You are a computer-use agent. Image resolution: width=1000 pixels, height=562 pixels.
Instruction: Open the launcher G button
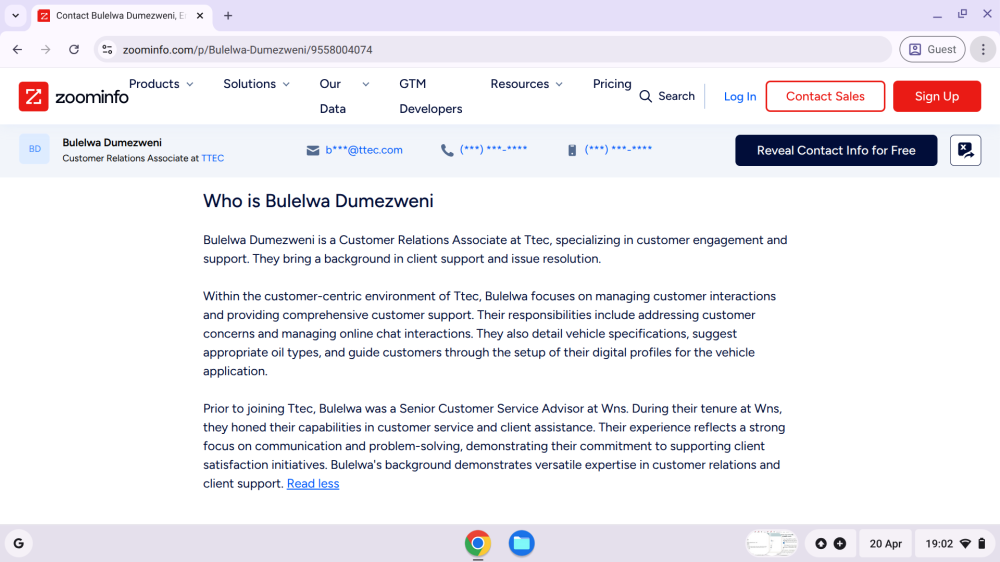point(18,544)
